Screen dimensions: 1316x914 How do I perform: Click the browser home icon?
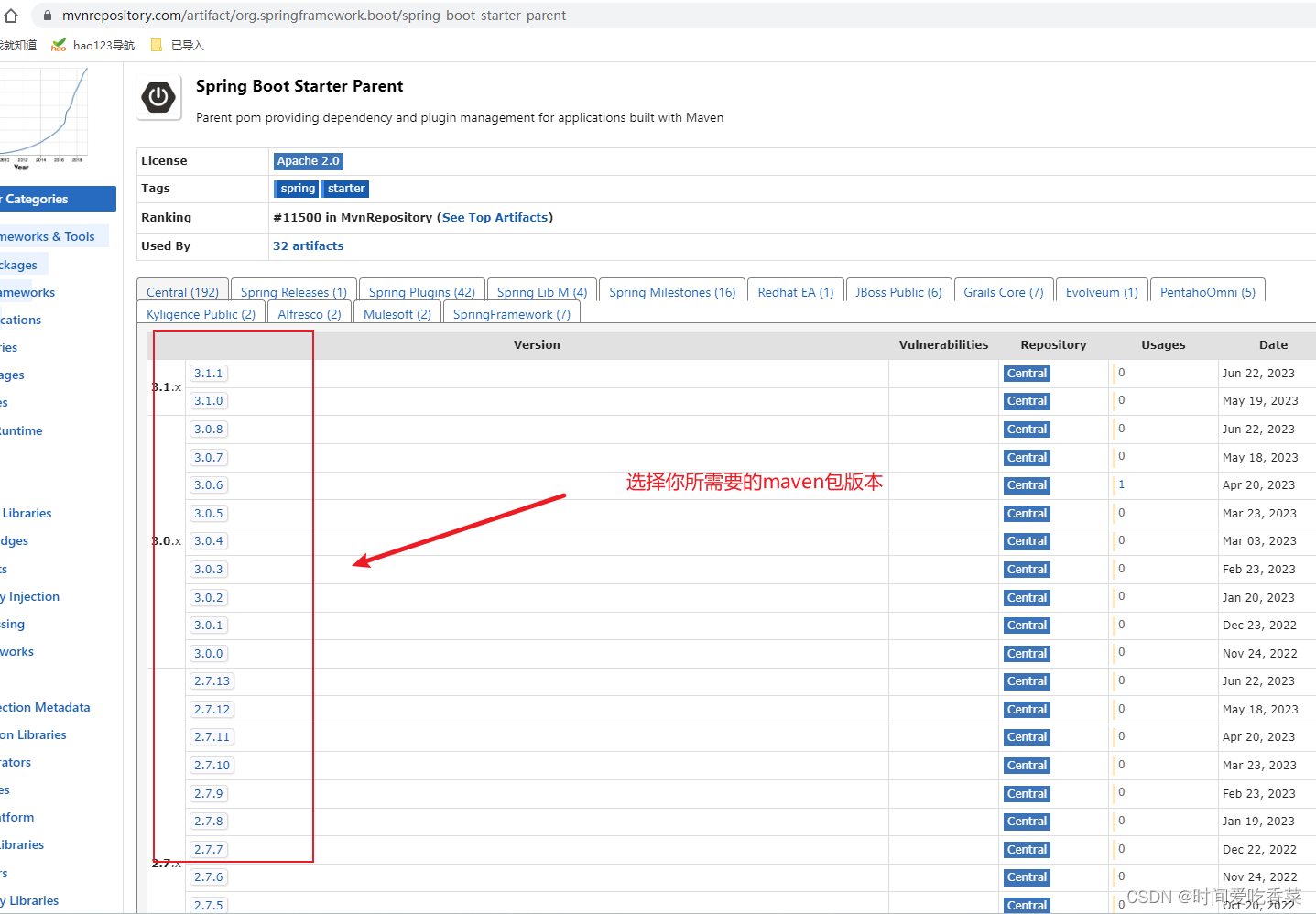11,16
